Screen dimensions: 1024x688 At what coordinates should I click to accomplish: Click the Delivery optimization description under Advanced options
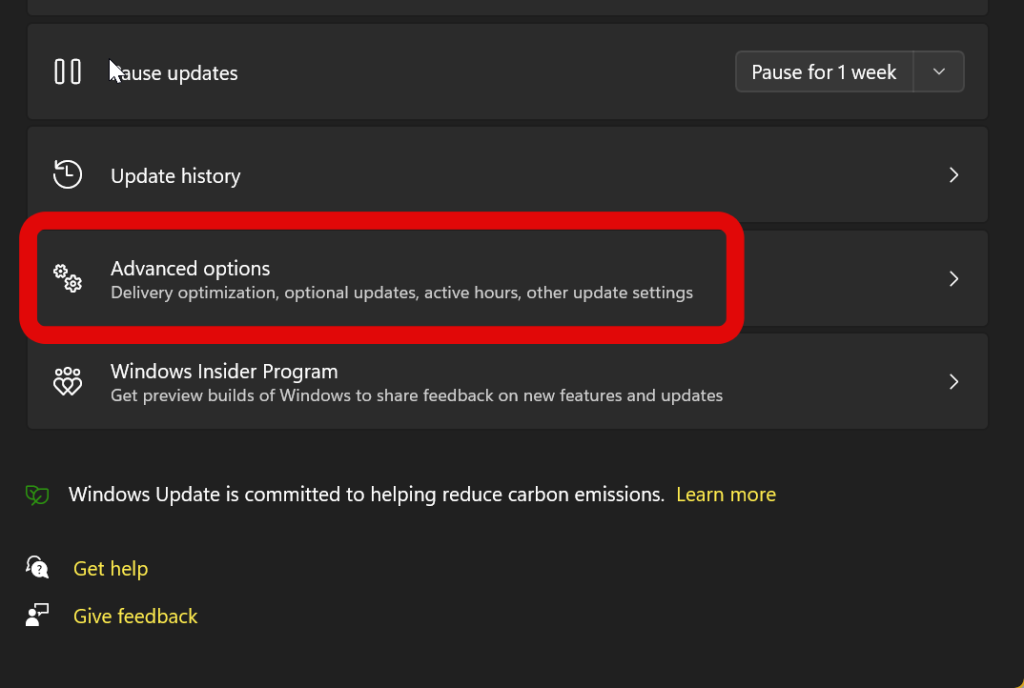click(x=401, y=293)
